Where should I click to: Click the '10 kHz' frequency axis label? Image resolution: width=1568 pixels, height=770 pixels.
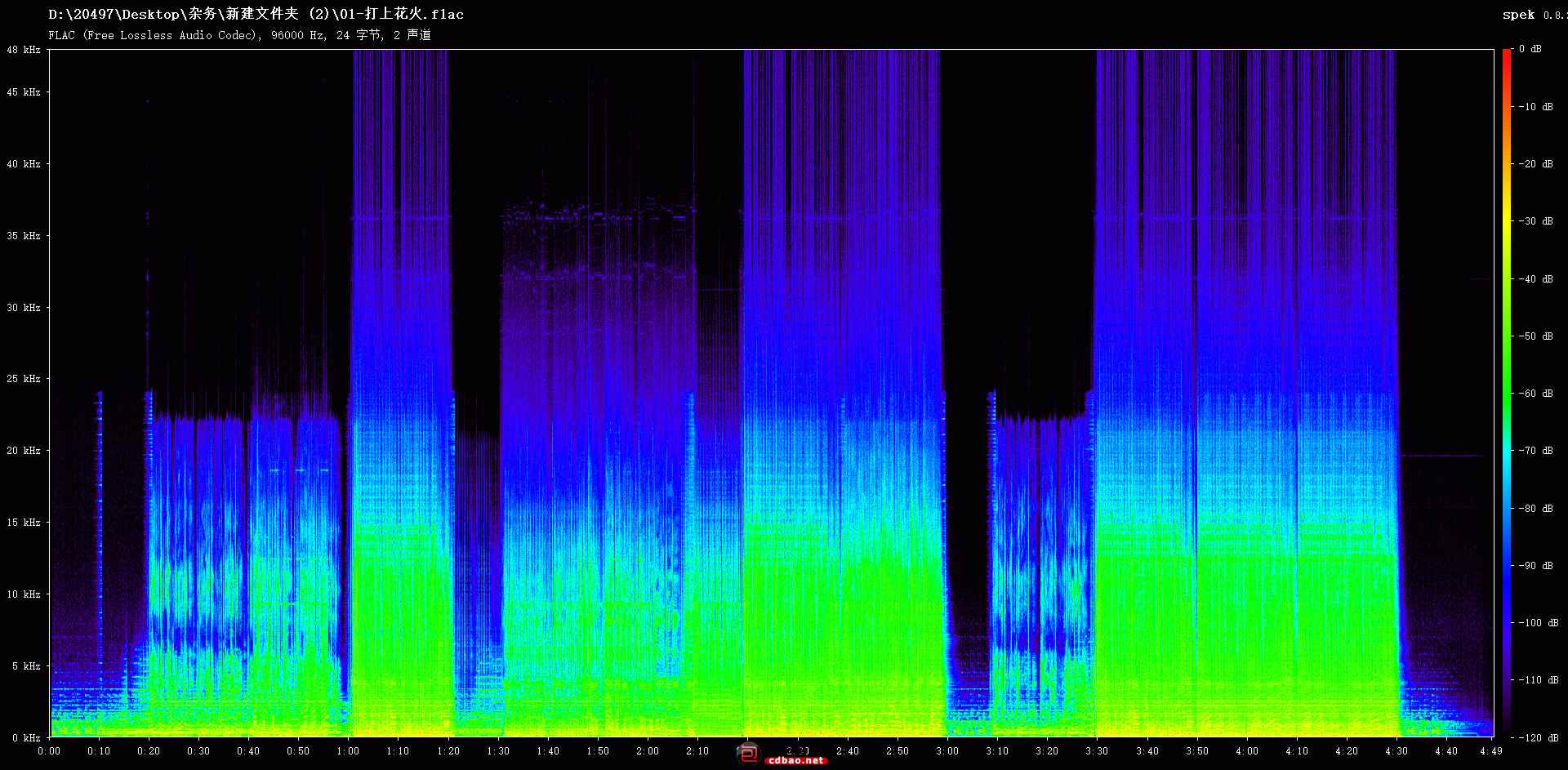[24, 594]
